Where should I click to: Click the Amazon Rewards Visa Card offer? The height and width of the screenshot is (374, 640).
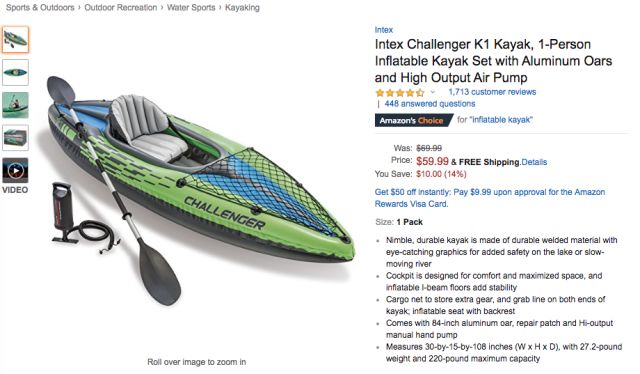pyautogui.click(x=490, y=198)
